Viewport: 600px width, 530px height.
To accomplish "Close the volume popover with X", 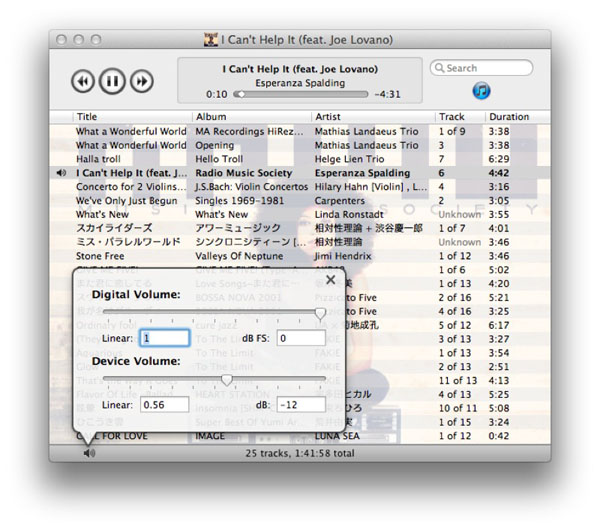I will (x=331, y=280).
